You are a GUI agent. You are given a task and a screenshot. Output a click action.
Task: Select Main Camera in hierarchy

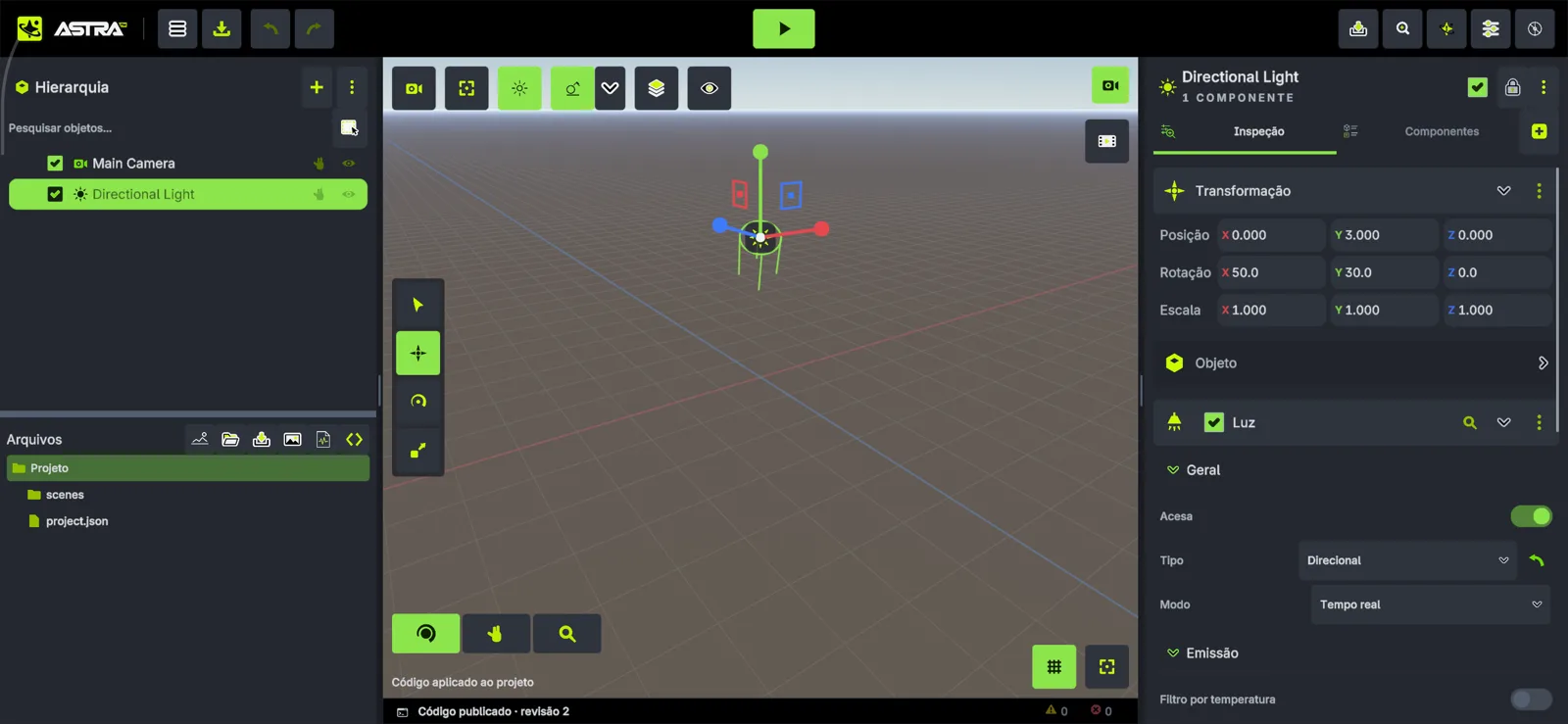(x=133, y=164)
